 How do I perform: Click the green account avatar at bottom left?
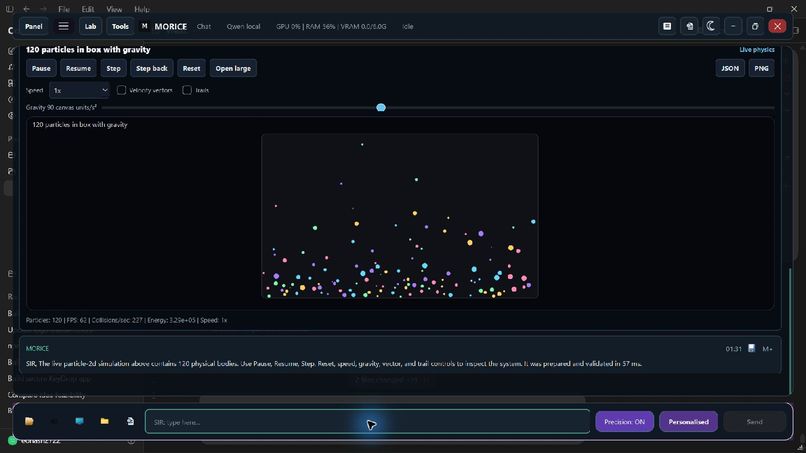[x=12, y=441]
